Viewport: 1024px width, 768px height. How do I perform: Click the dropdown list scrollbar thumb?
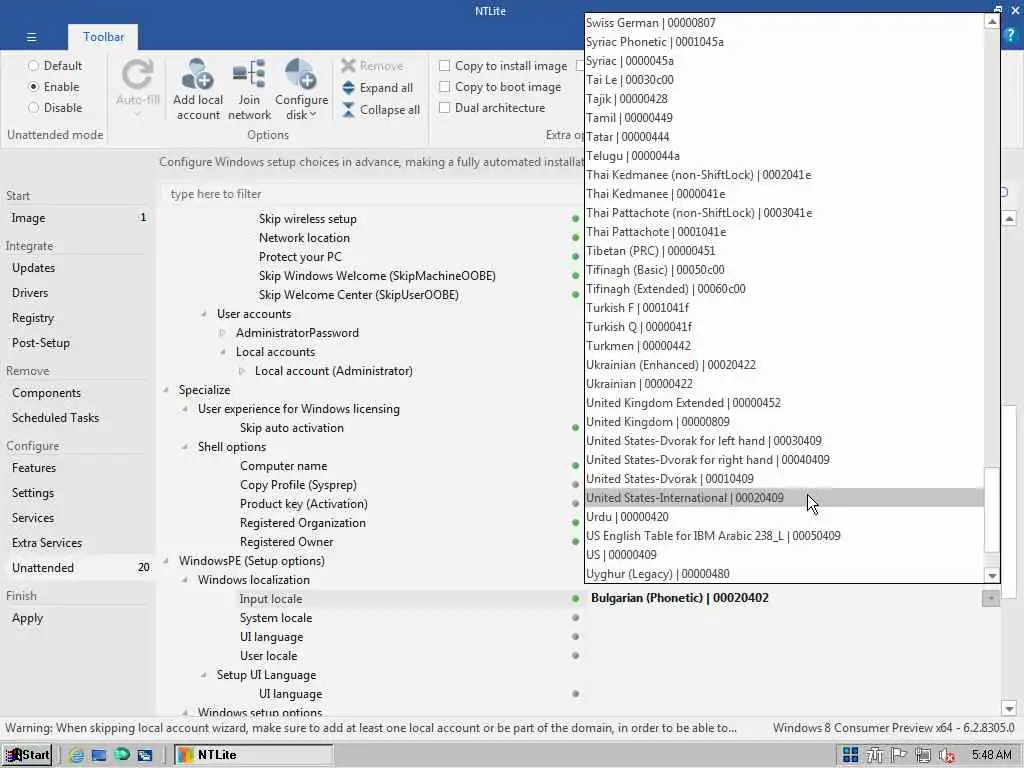point(992,509)
